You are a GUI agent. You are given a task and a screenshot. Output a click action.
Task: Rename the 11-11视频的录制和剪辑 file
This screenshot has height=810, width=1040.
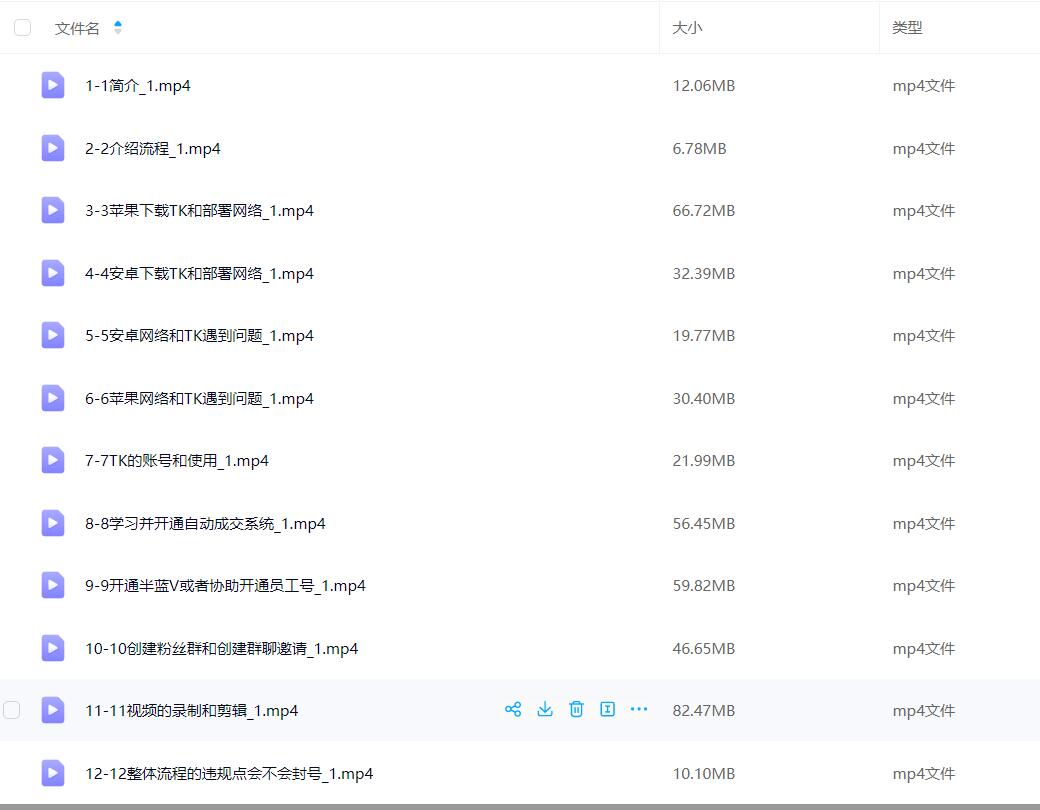click(x=607, y=710)
